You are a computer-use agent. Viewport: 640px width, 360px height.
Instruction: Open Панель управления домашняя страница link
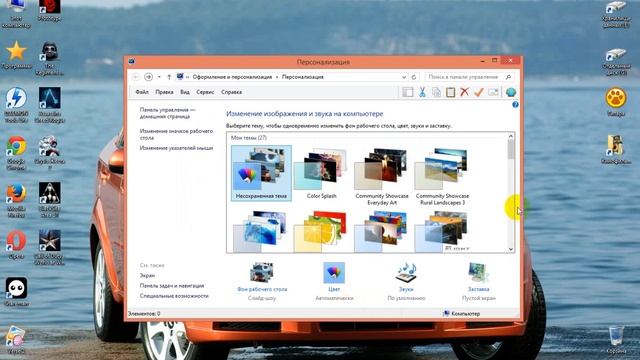point(167,113)
